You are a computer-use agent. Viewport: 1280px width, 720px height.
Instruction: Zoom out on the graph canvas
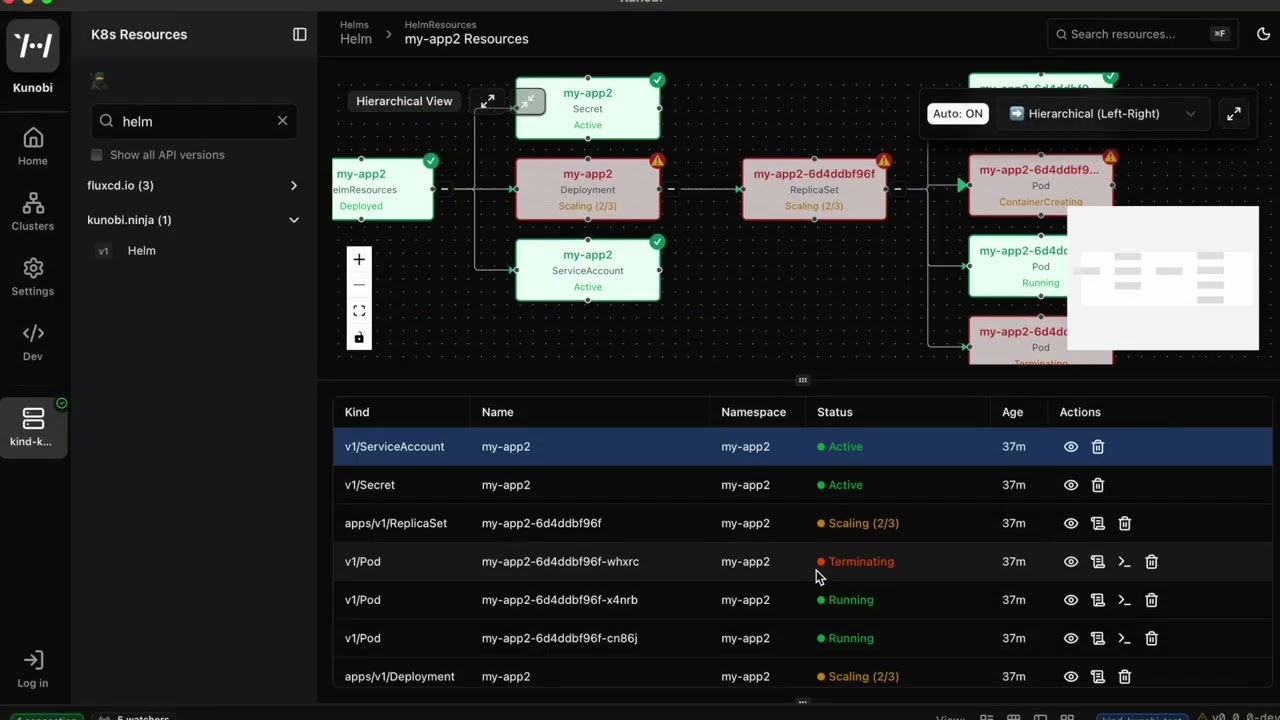359,285
